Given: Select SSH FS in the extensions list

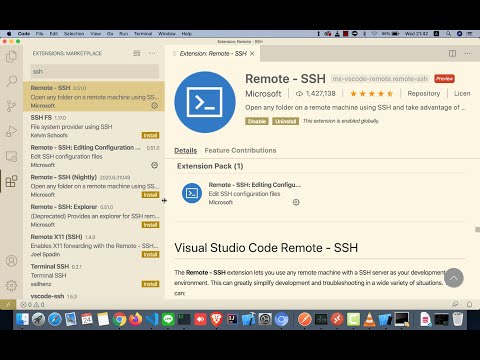Looking at the screenshot, I should (x=94, y=126).
